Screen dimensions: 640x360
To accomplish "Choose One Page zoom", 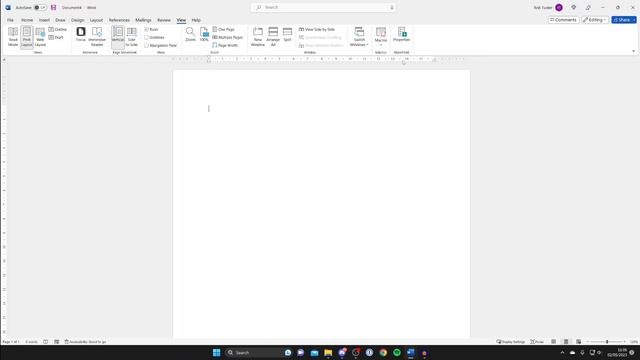I will pyautogui.click(x=223, y=29).
